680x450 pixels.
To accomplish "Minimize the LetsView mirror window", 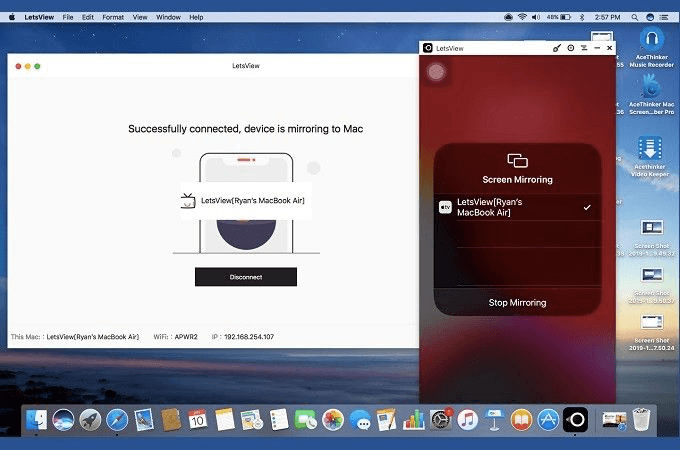I will coord(597,48).
